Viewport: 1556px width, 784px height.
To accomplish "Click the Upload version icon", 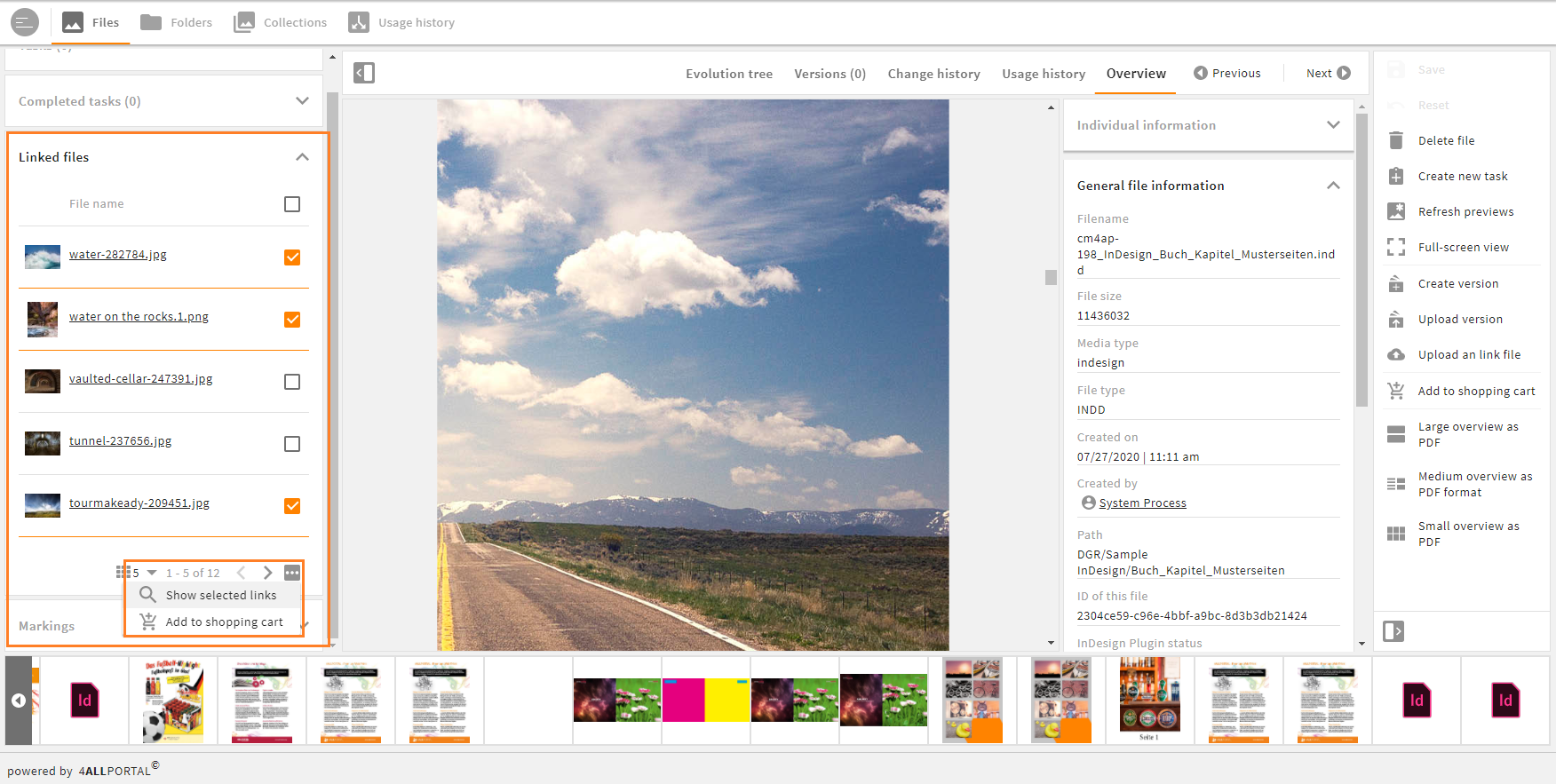I will pyautogui.click(x=1396, y=319).
